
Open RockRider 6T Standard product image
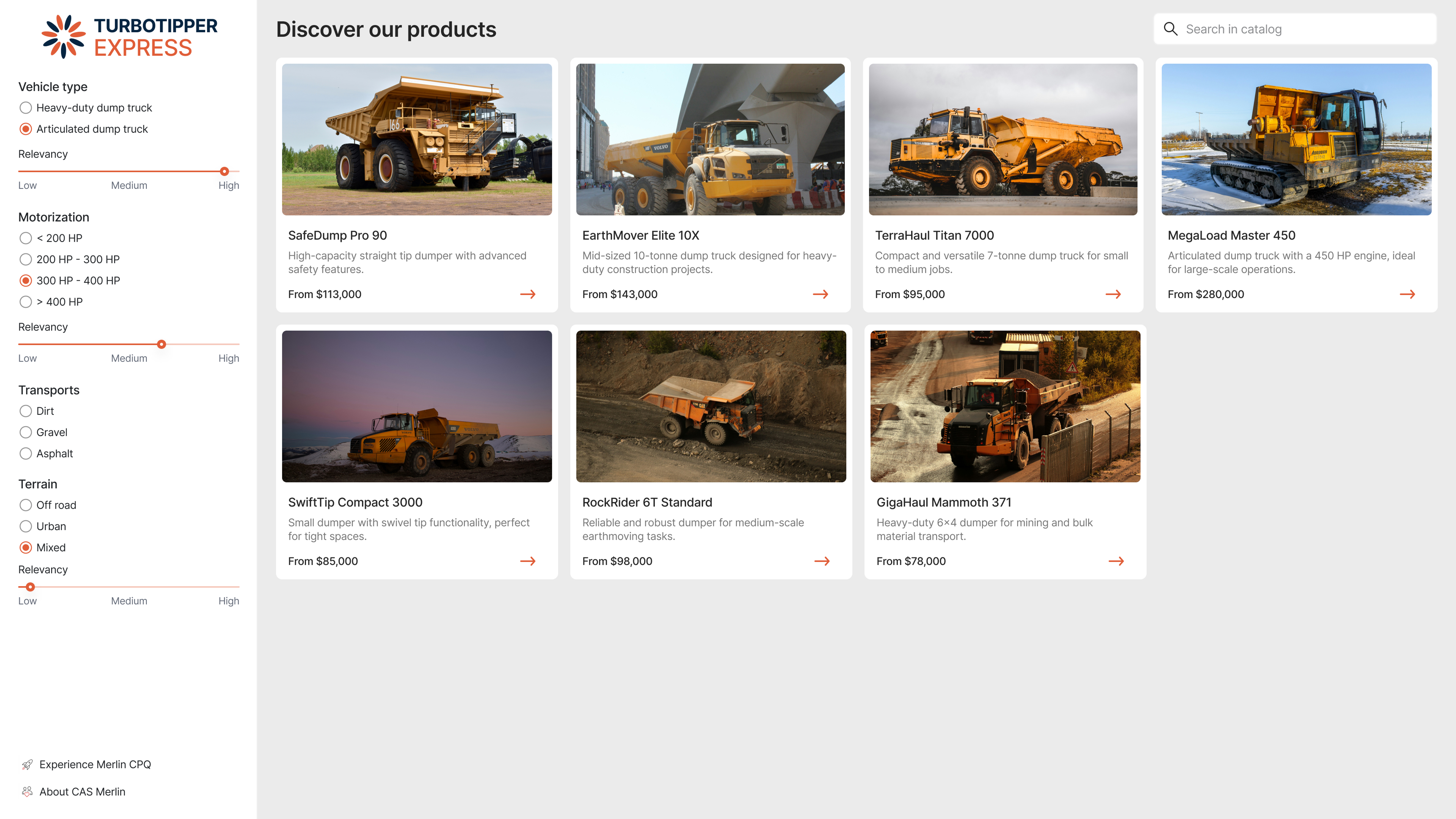[x=711, y=406]
